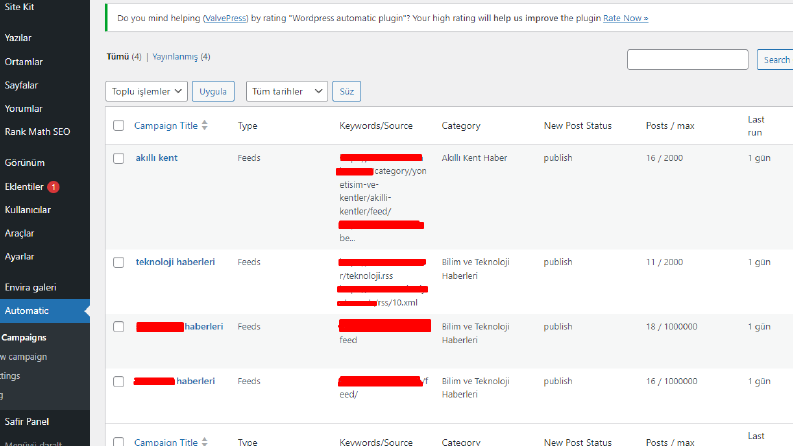Click the Rate Now link

point(626,18)
